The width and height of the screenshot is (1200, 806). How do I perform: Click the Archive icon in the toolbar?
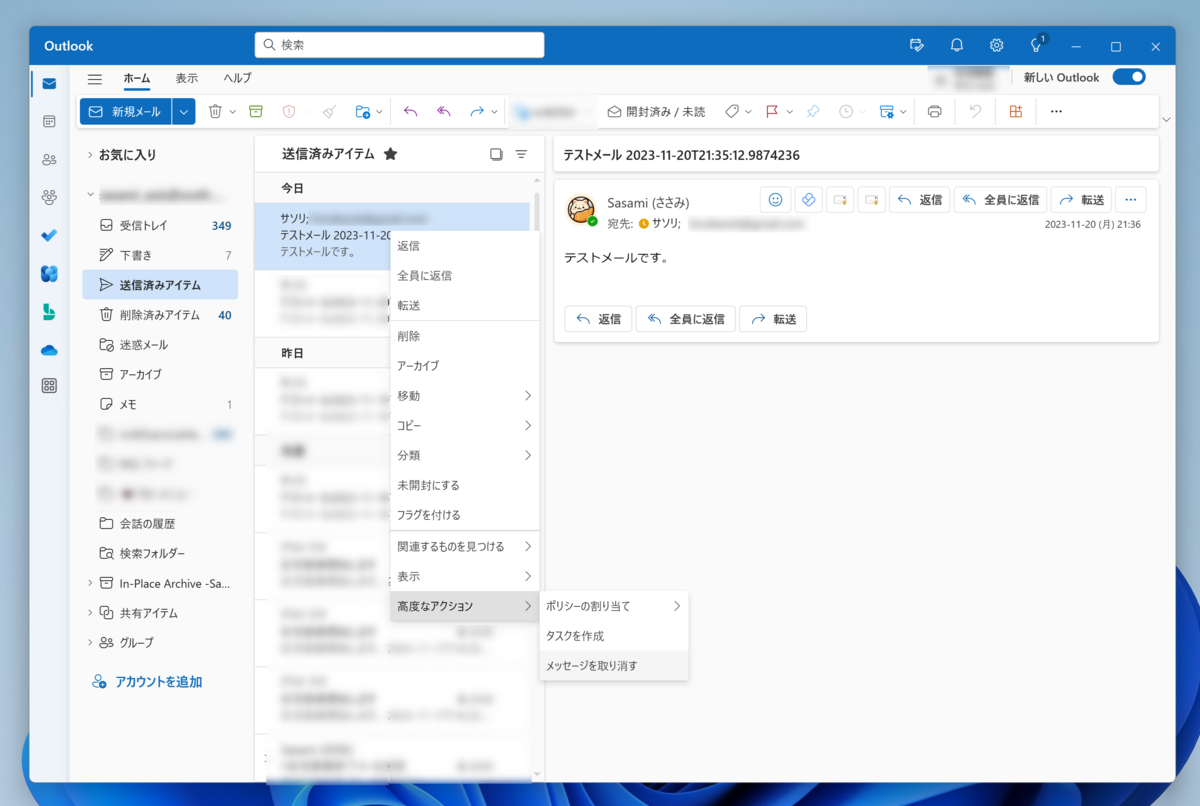256,112
